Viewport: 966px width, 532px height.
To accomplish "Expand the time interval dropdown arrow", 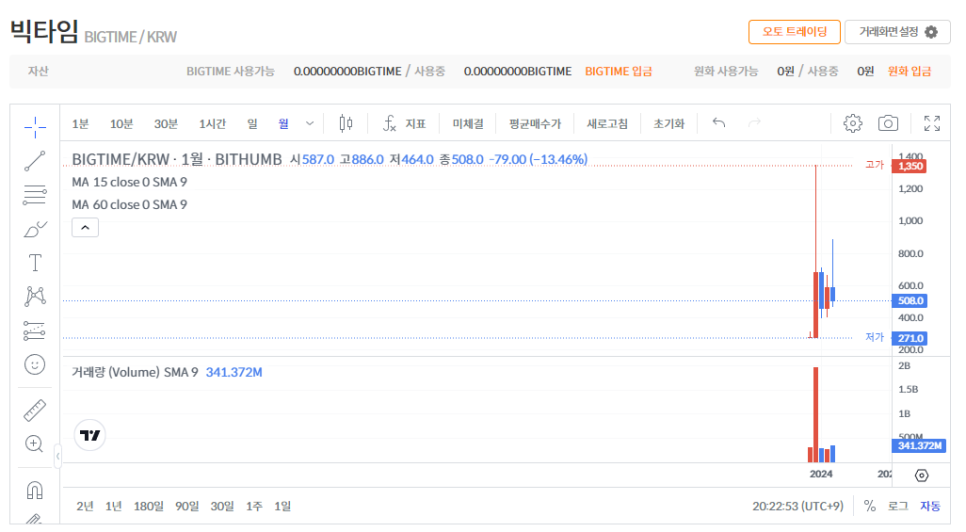I will tap(310, 124).
